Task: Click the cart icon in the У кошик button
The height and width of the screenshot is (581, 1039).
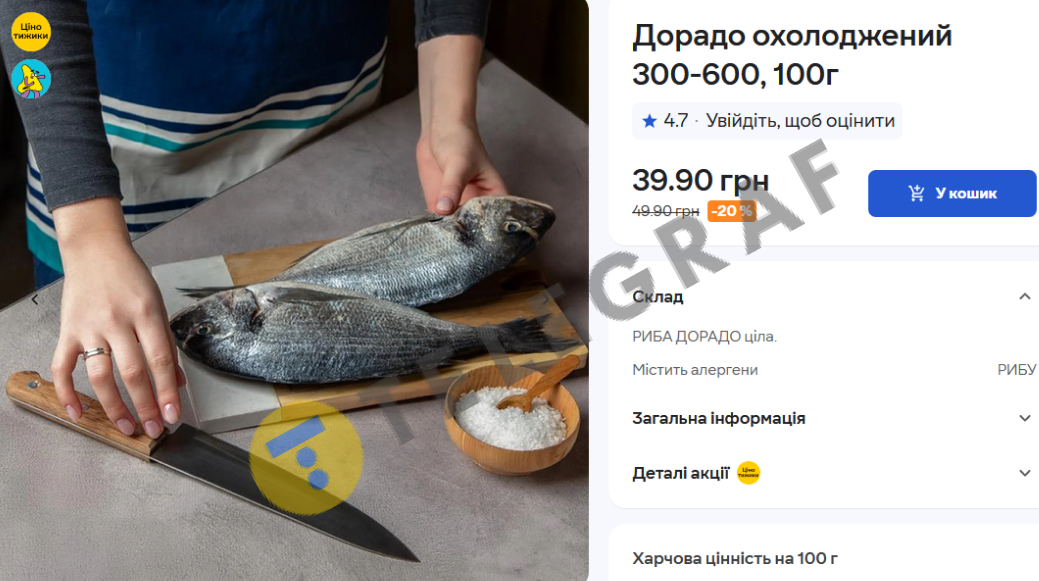Action: coord(916,193)
